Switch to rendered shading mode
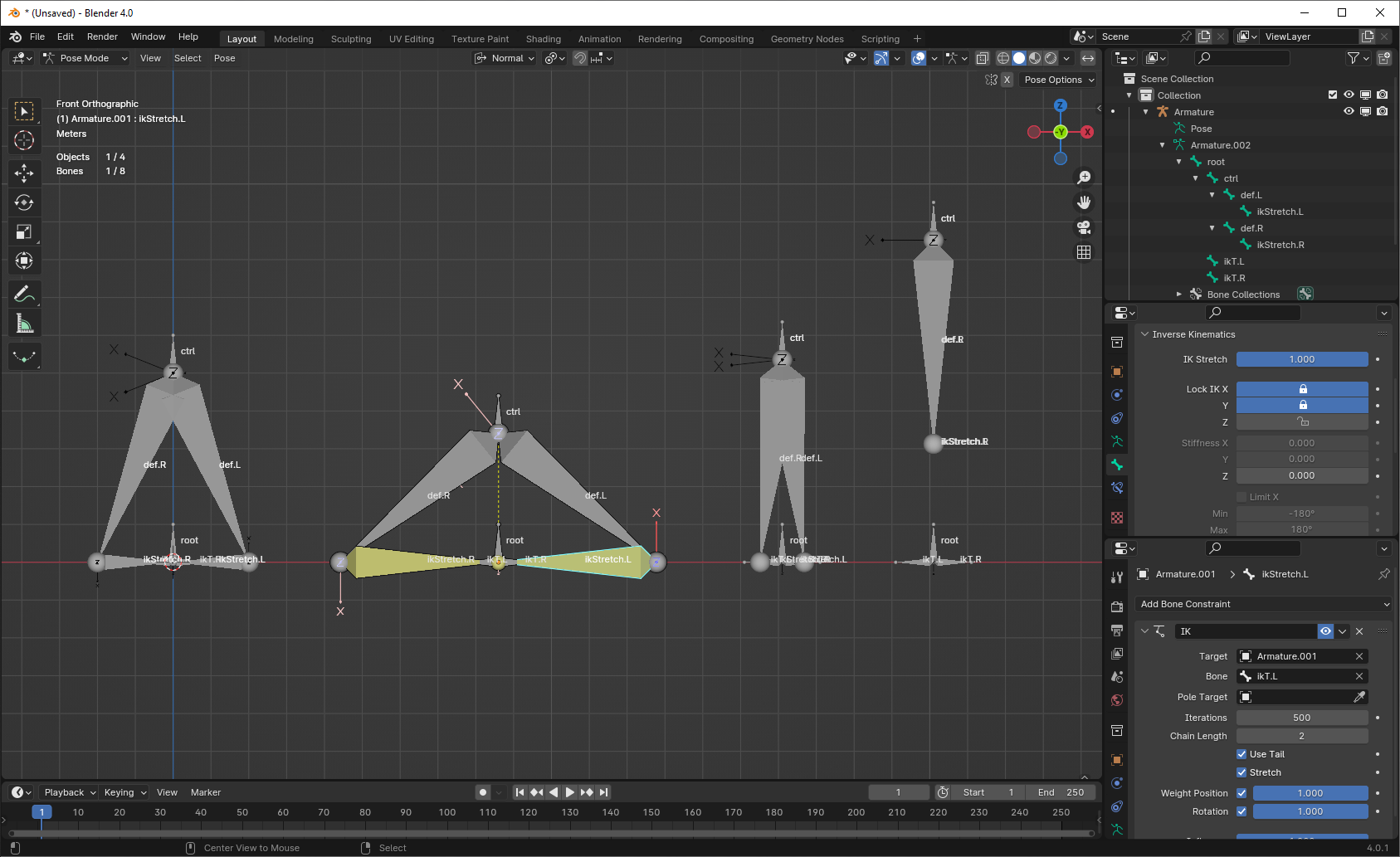This screenshot has width=1400, height=857. pos(1051,58)
